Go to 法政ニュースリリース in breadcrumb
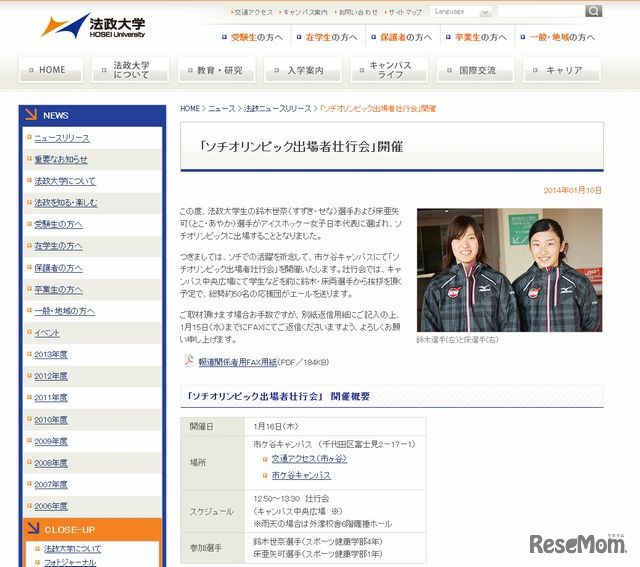640x567 pixels. click(x=278, y=109)
